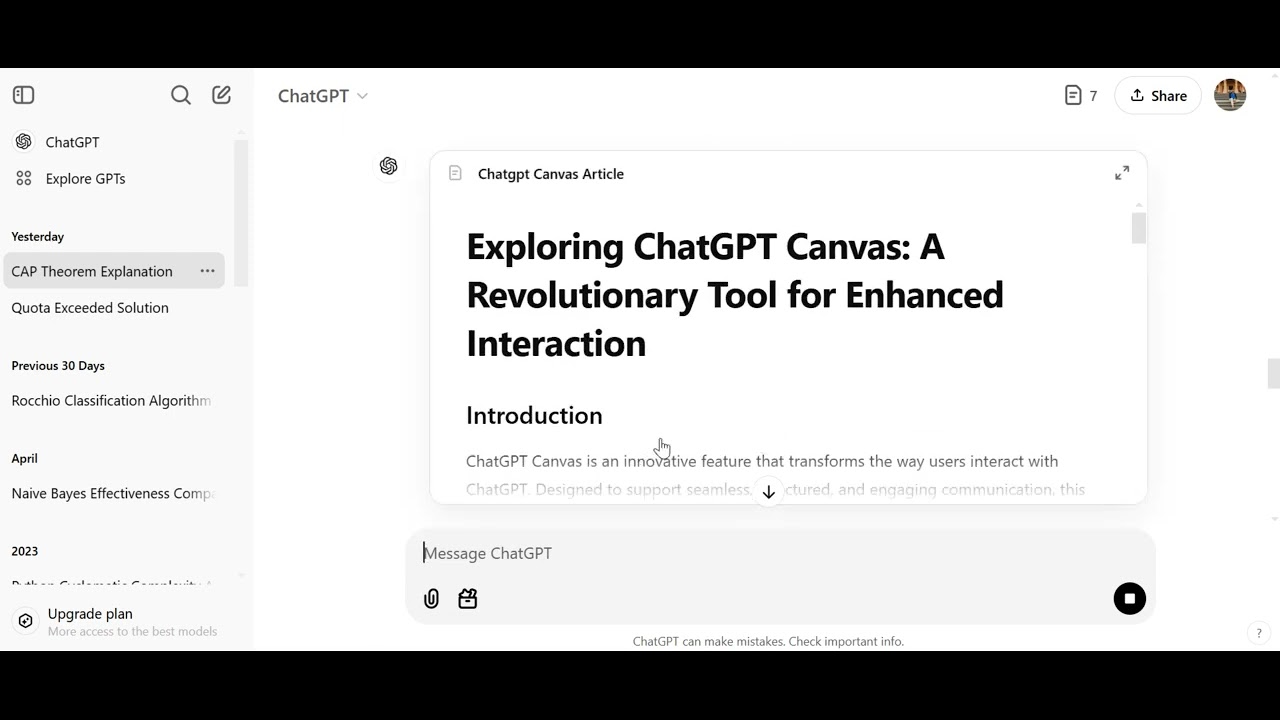
Task: Click the April section label
Action: (25, 459)
